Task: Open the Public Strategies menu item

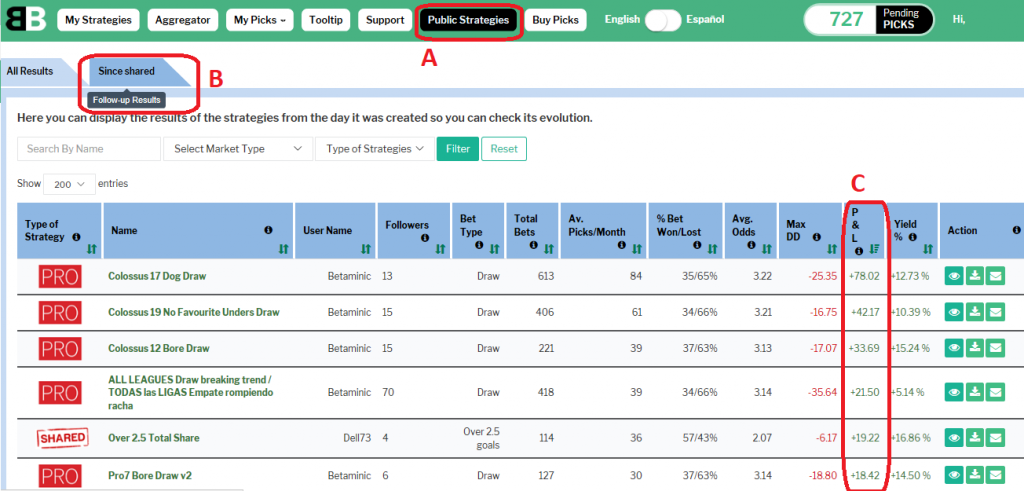Action: [468, 20]
